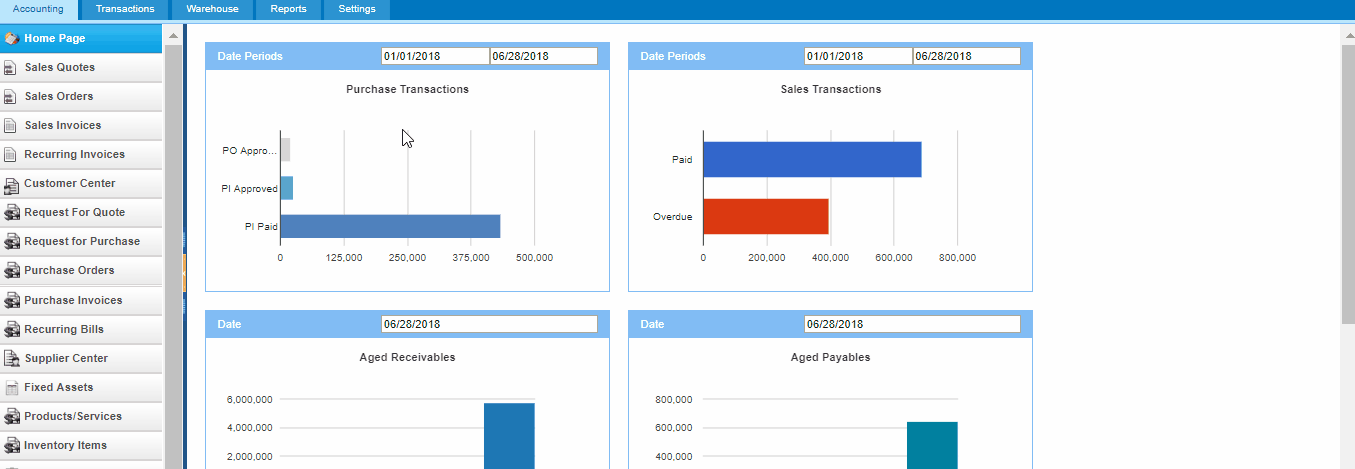Click the main page vertical scrollbar thumb

pyautogui.click(x=1347, y=184)
